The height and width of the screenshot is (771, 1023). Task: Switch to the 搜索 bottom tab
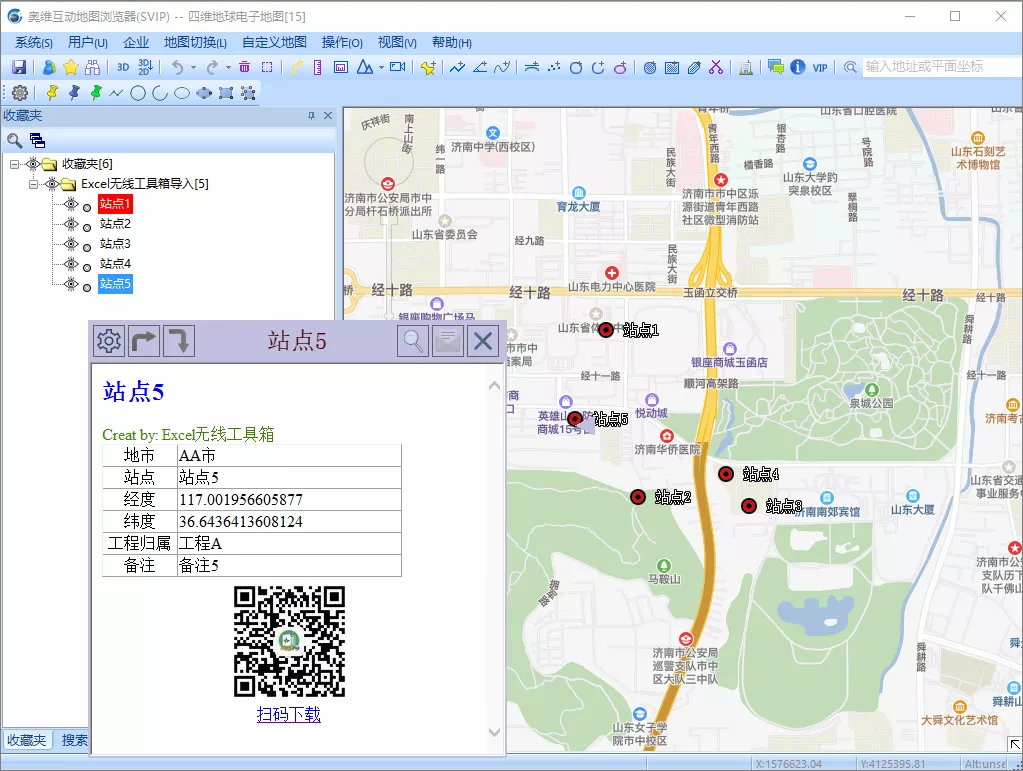[74, 740]
